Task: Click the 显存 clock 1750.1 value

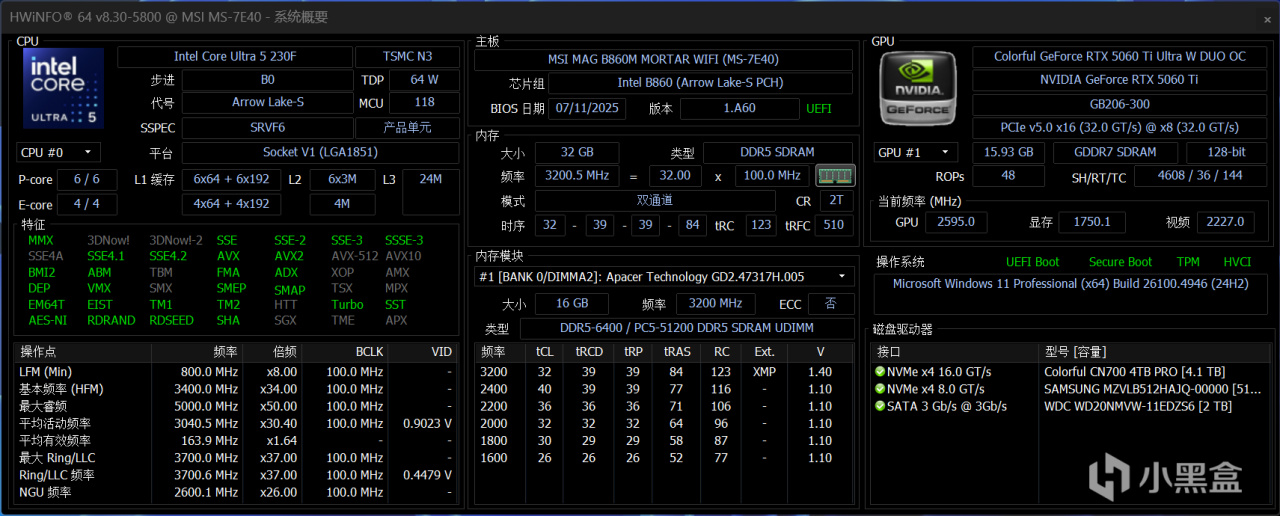Action: 1091,222
